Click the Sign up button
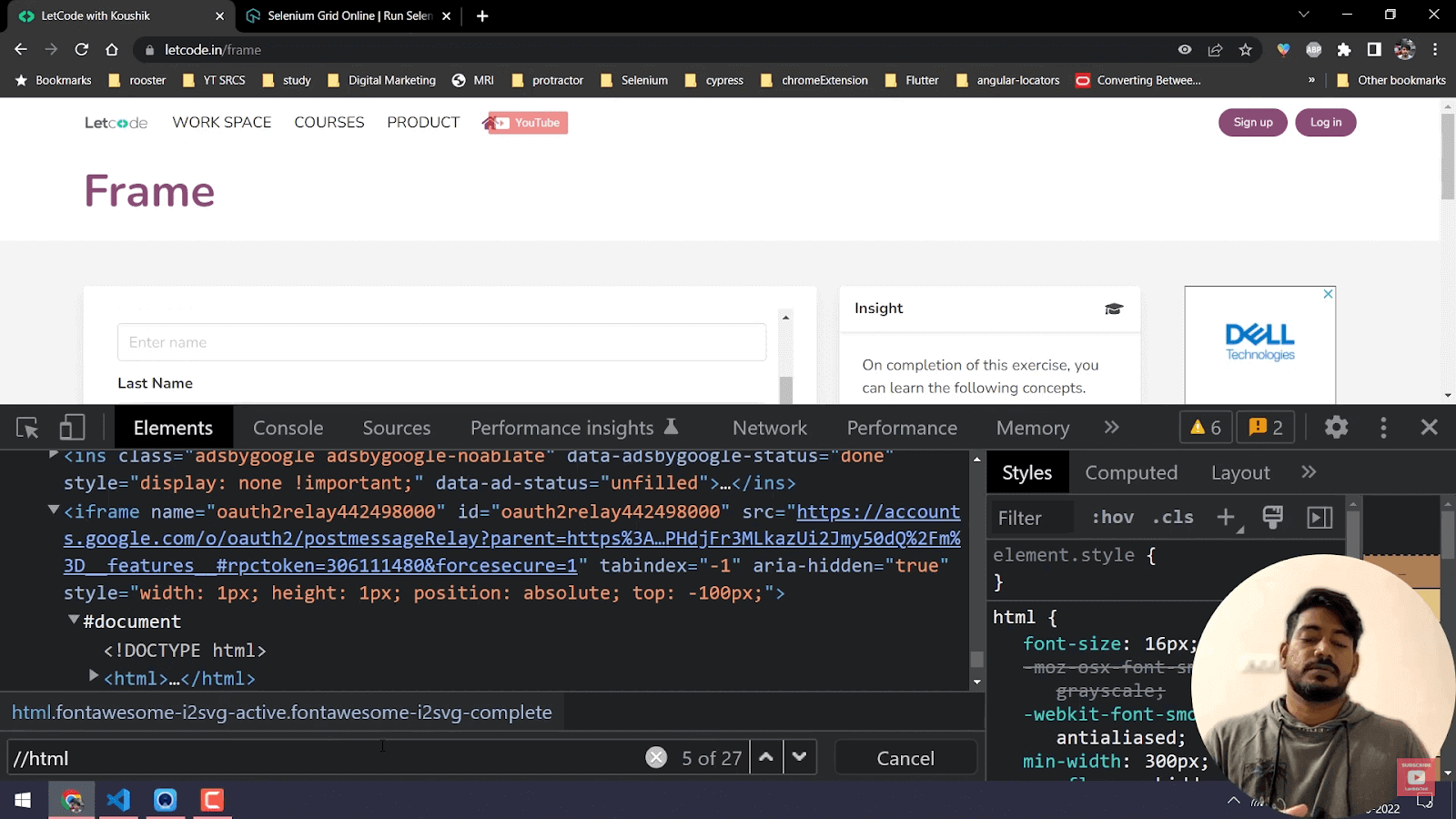 point(1253,122)
